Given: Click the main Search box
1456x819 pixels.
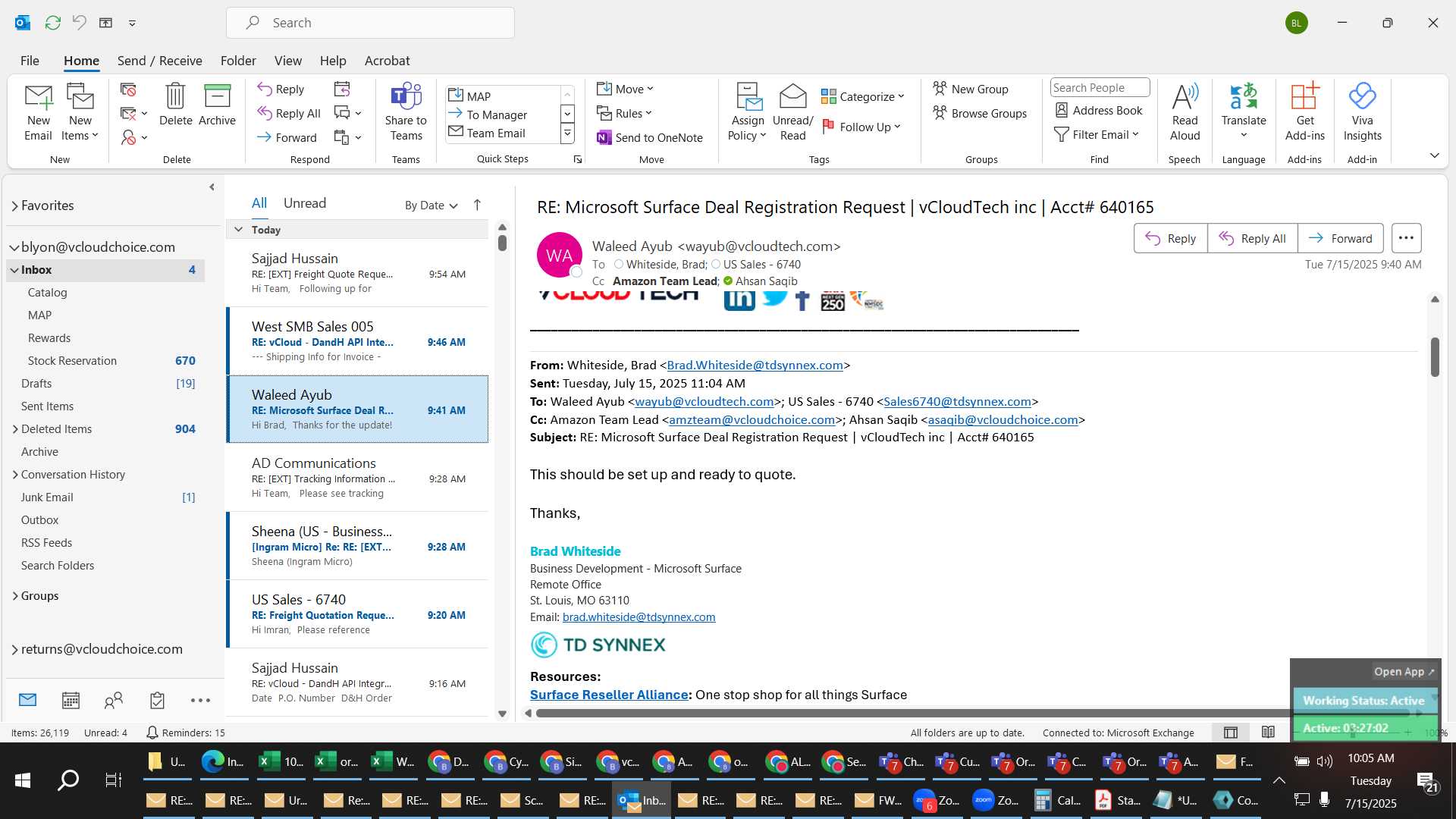Looking at the screenshot, I should tap(370, 23).
